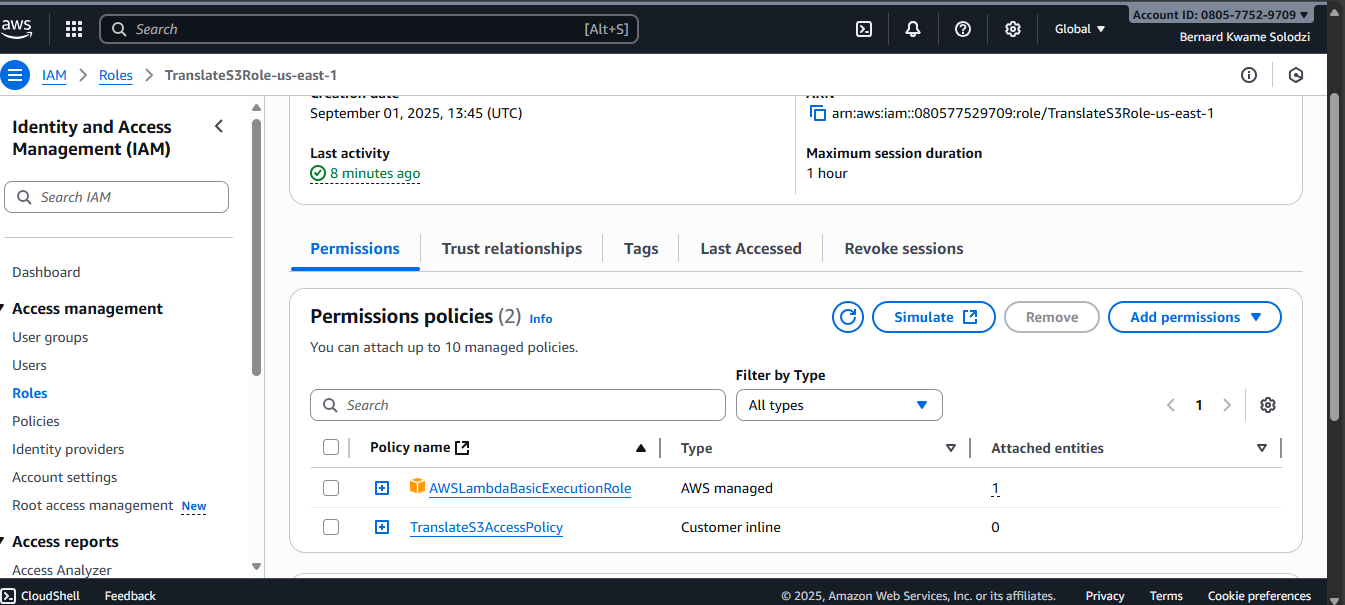The width and height of the screenshot is (1345, 605).
Task: Click the policy search field
Action: (x=518, y=405)
